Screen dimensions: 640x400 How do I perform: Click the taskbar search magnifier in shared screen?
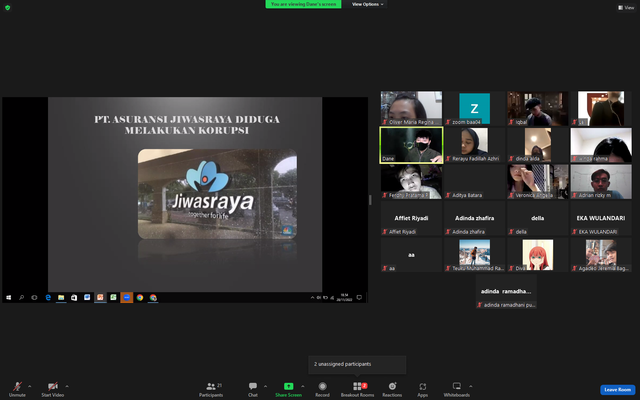(21, 298)
